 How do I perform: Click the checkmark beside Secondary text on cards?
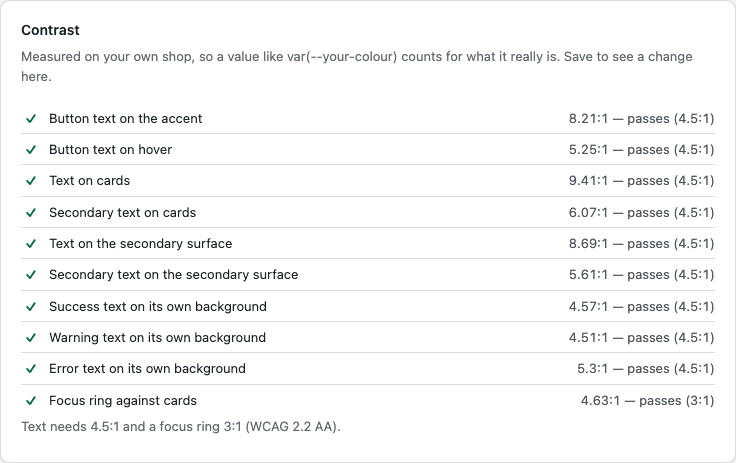(31, 213)
